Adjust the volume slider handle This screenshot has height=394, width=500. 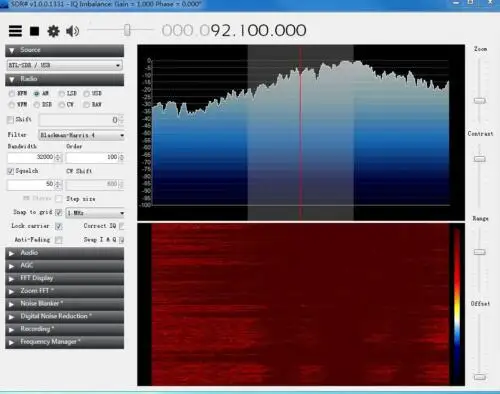coord(127,30)
